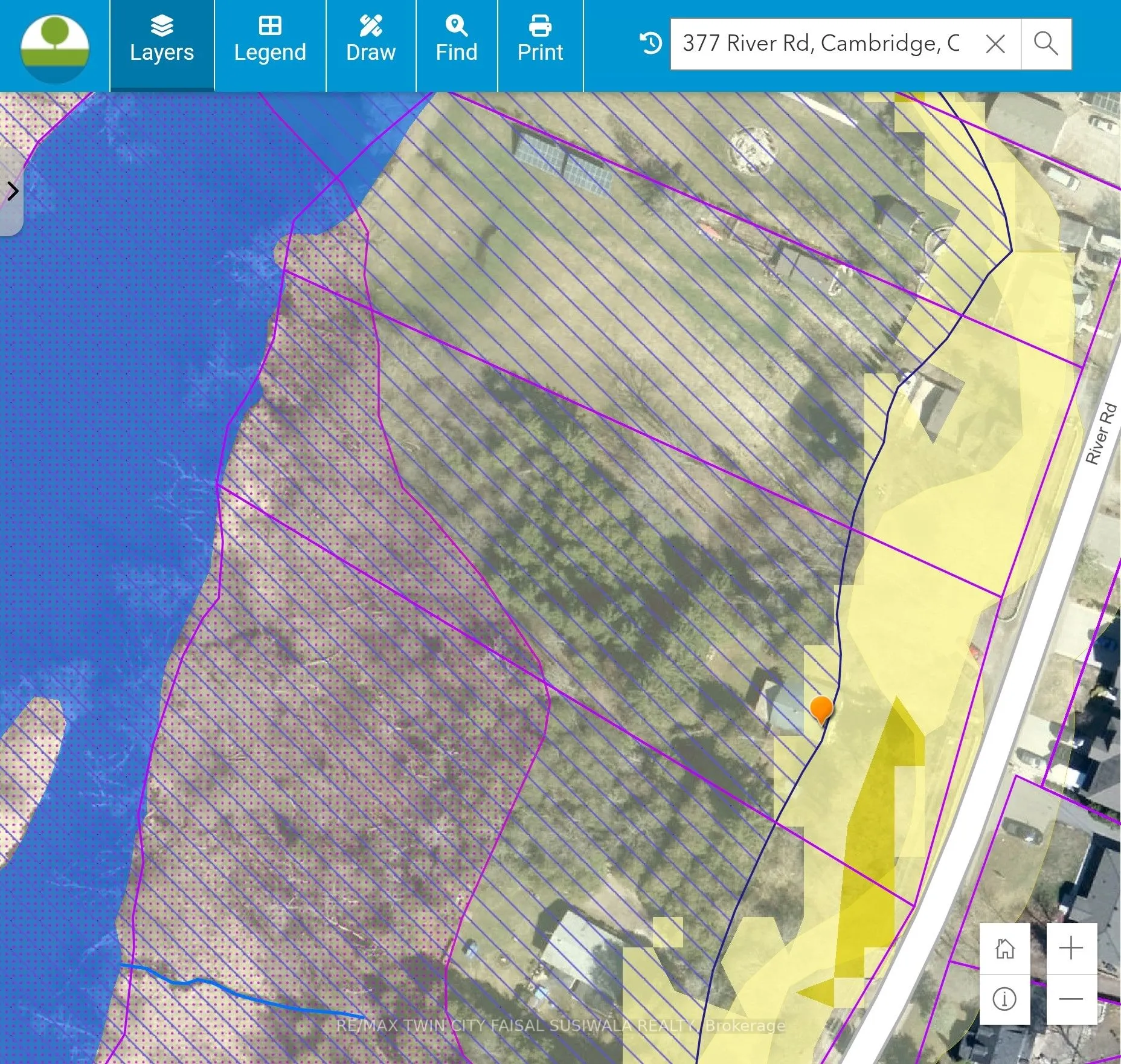Viewport: 1121px width, 1064px height.
Task: Zoom out with the minus button
Action: click(x=1071, y=999)
